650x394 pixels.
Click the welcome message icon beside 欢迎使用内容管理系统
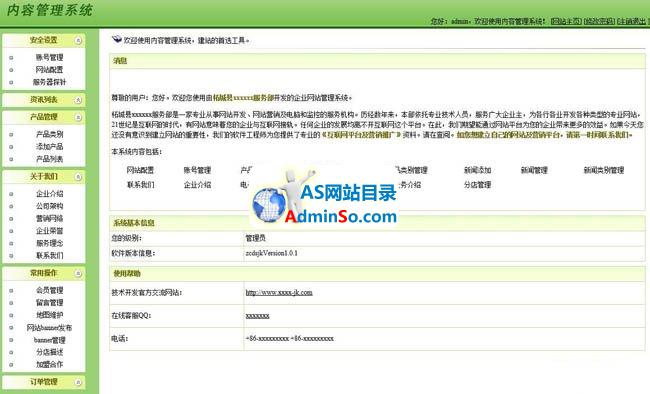click(x=117, y=39)
